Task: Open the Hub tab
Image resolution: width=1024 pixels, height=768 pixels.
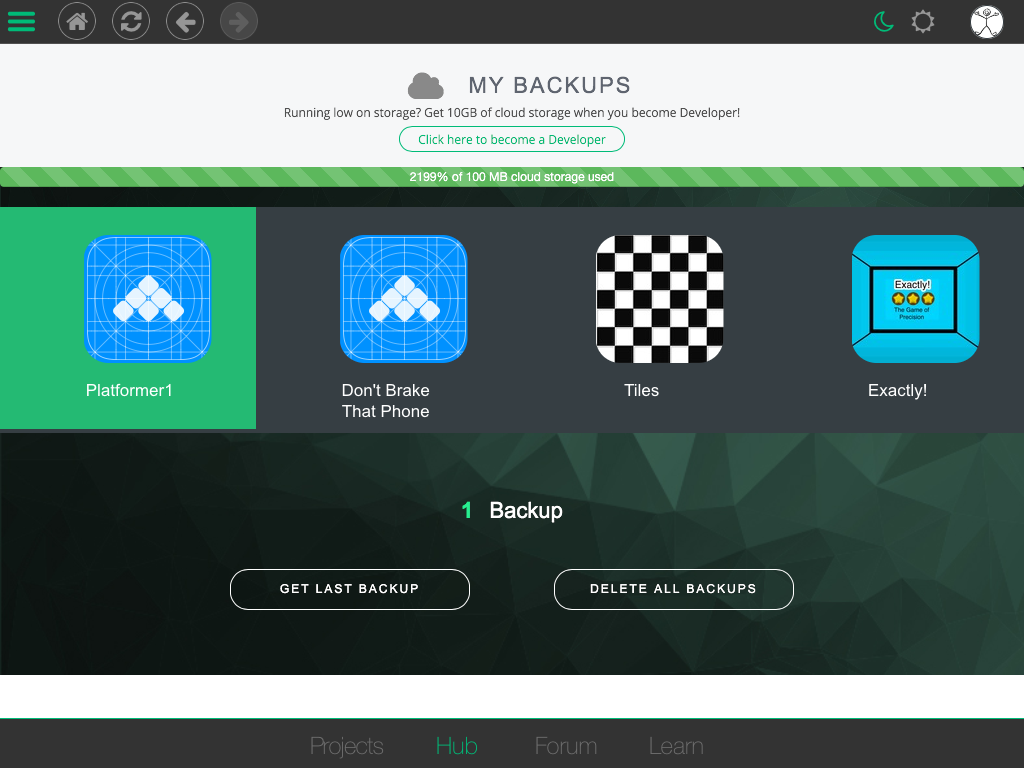Action: pyautogui.click(x=457, y=746)
